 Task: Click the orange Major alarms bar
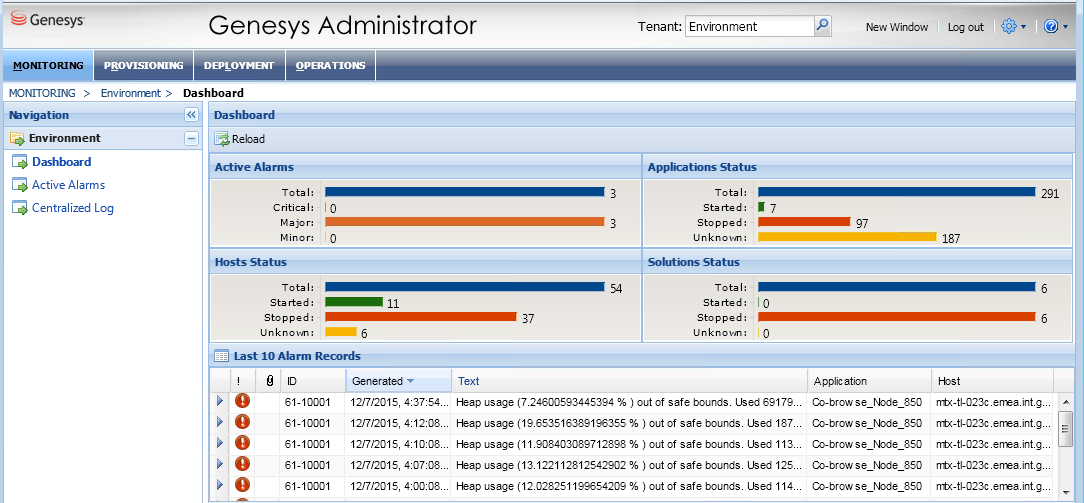click(465, 222)
